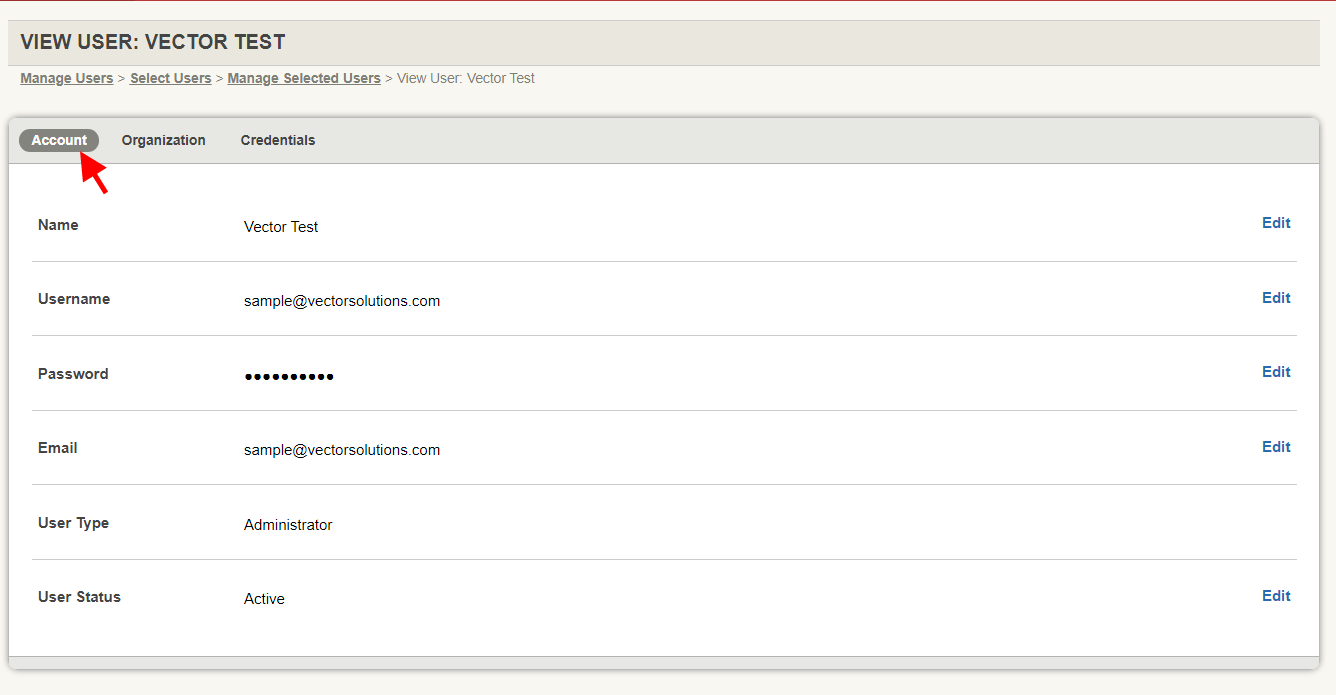Click the Name value Vector Test
Viewport: 1336px width, 695px height.
(x=281, y=227)
